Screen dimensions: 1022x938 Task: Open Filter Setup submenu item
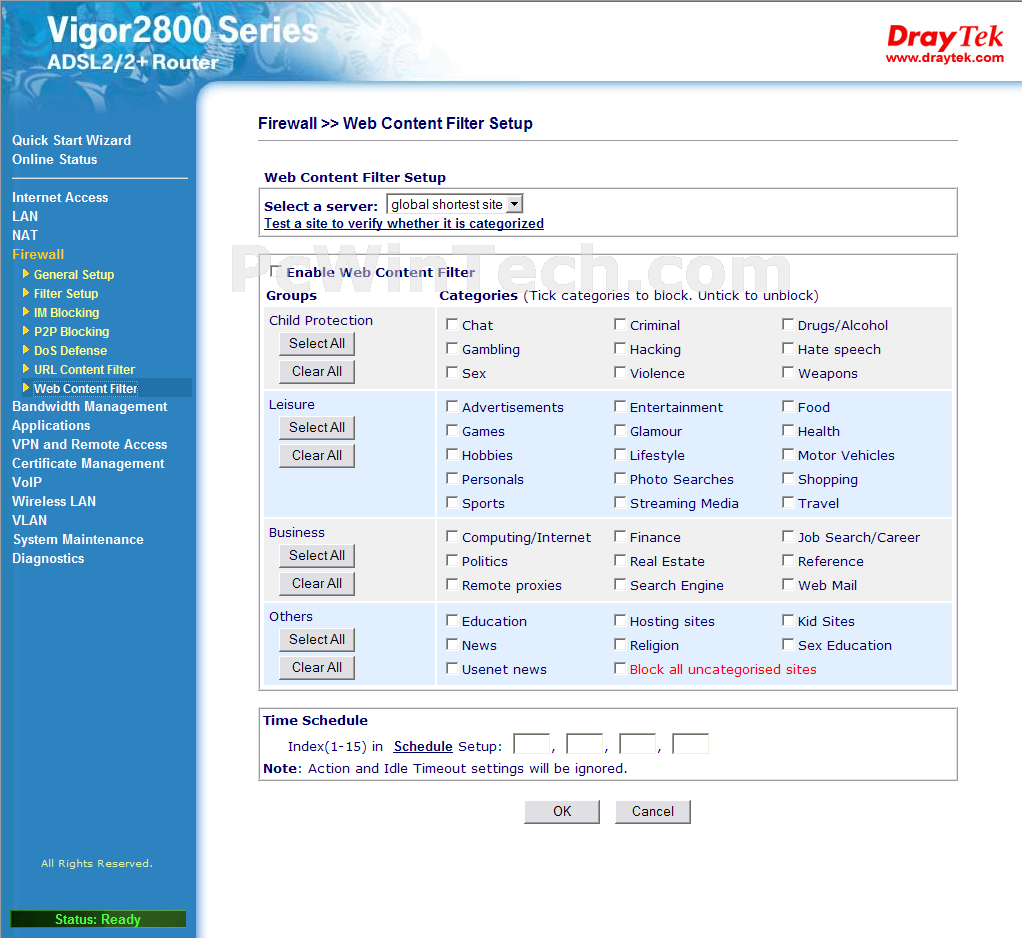click(66, 293)
